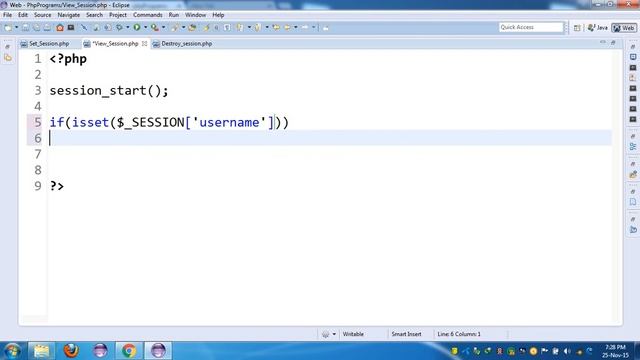Click the volume icon in system tray
The height and width of the screenshot is (360, 640).
click(567, 351)
